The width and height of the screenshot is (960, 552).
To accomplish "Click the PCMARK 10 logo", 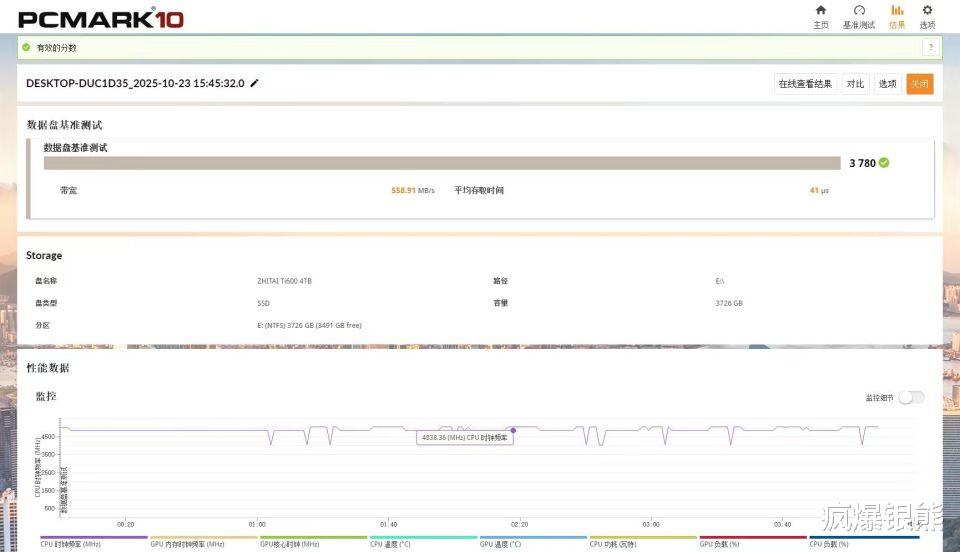I will [x=101, y=19].
